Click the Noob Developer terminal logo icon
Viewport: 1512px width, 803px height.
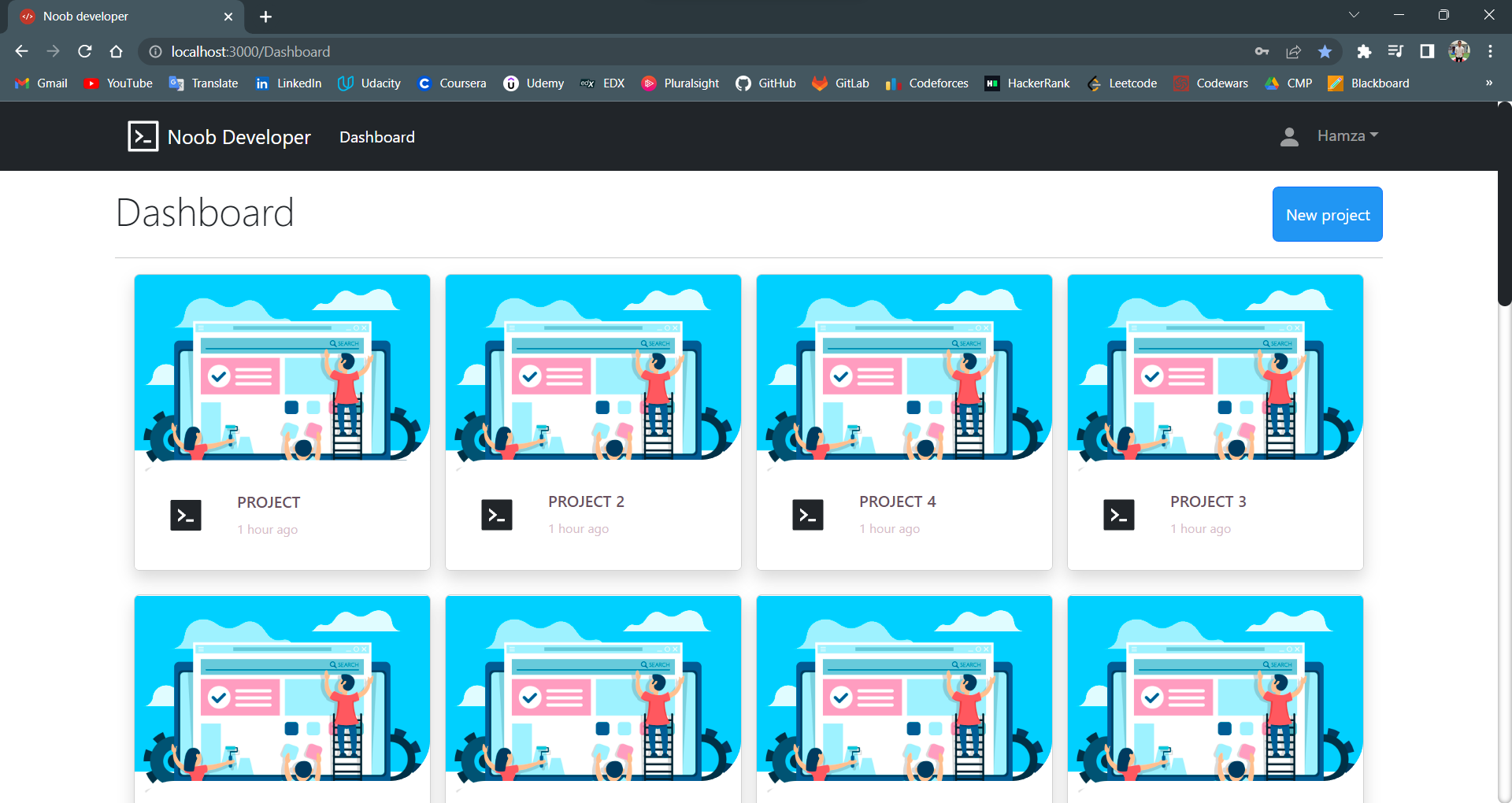tap(143, 136)
